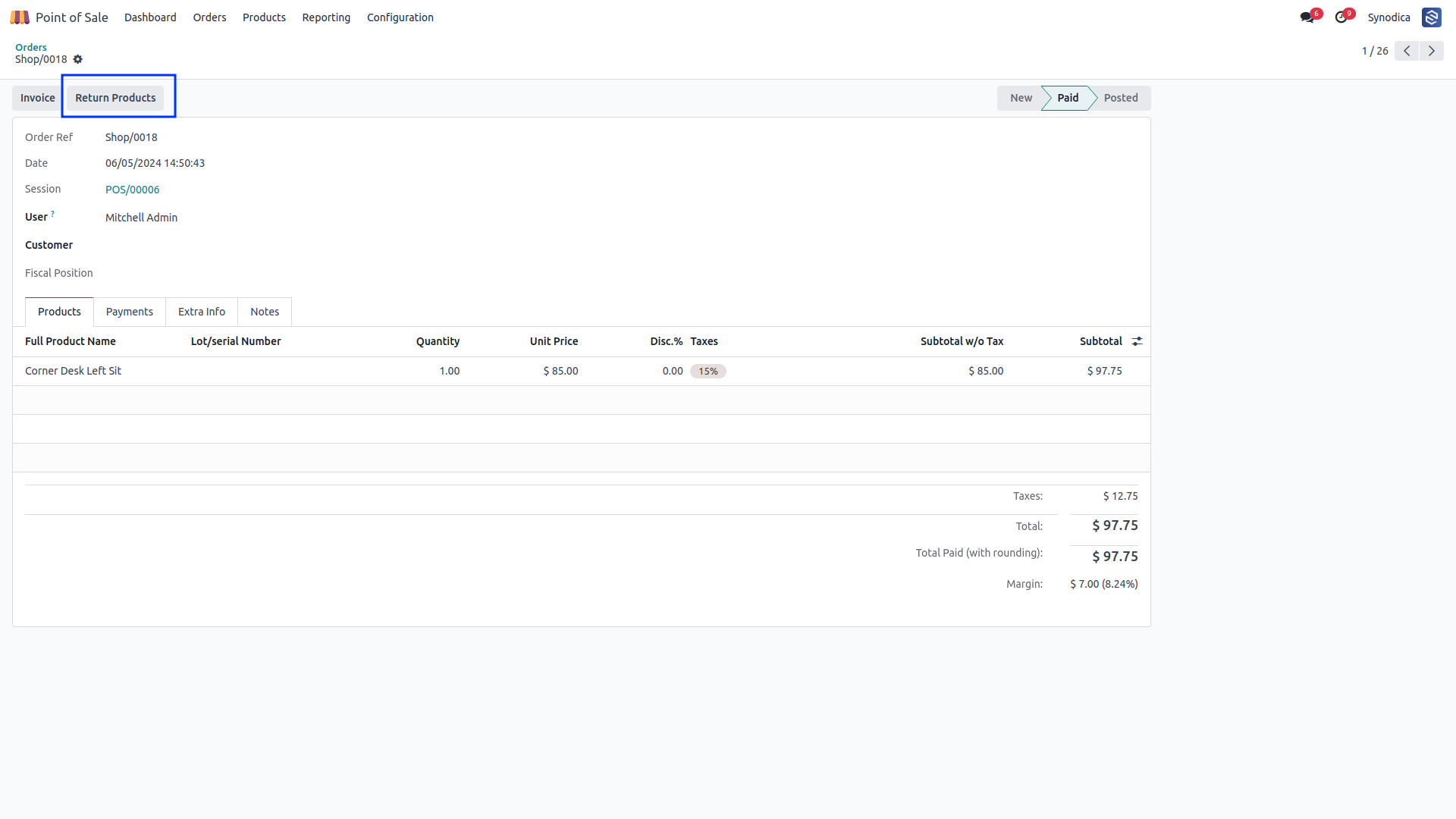Switch to the Payments tab
Screen dimensions: 1456x819
tap(130, 312)
